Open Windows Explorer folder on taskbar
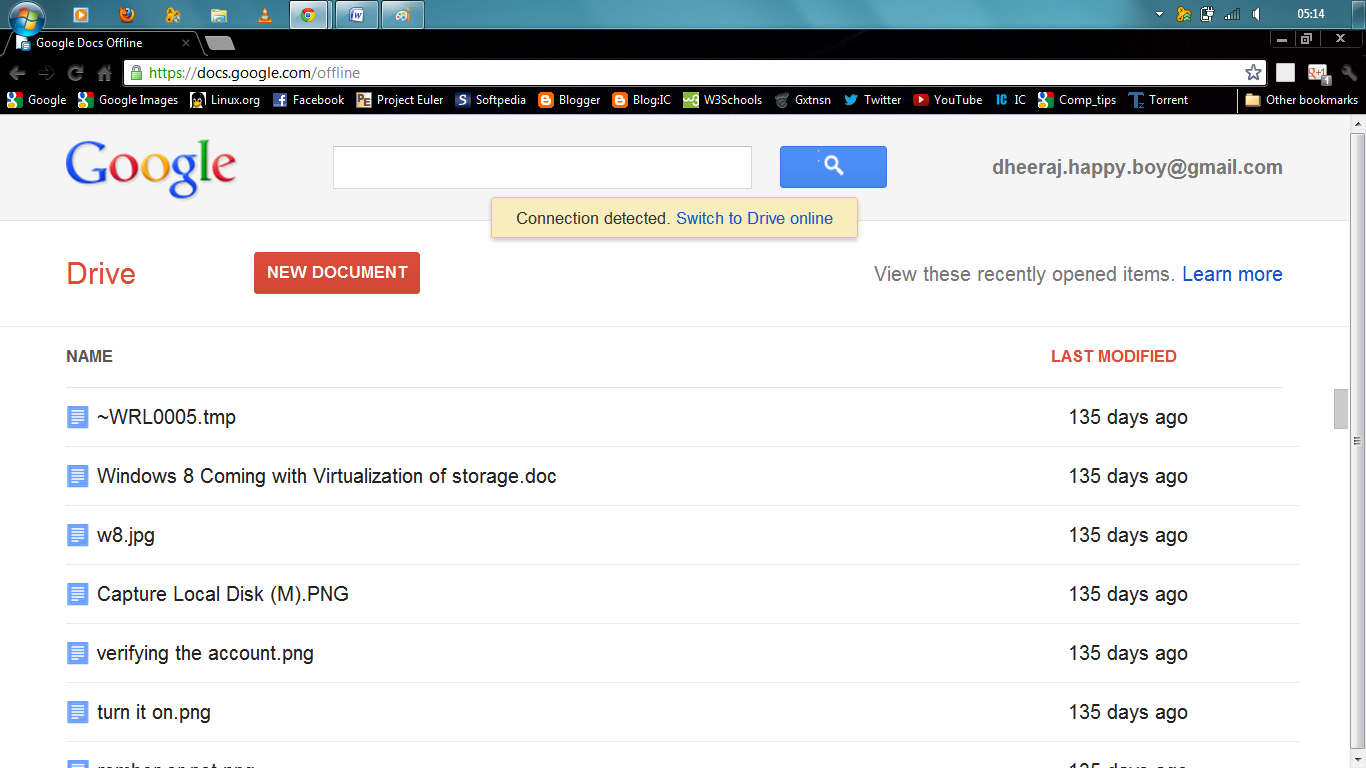1366x768 pixels. 219,15
